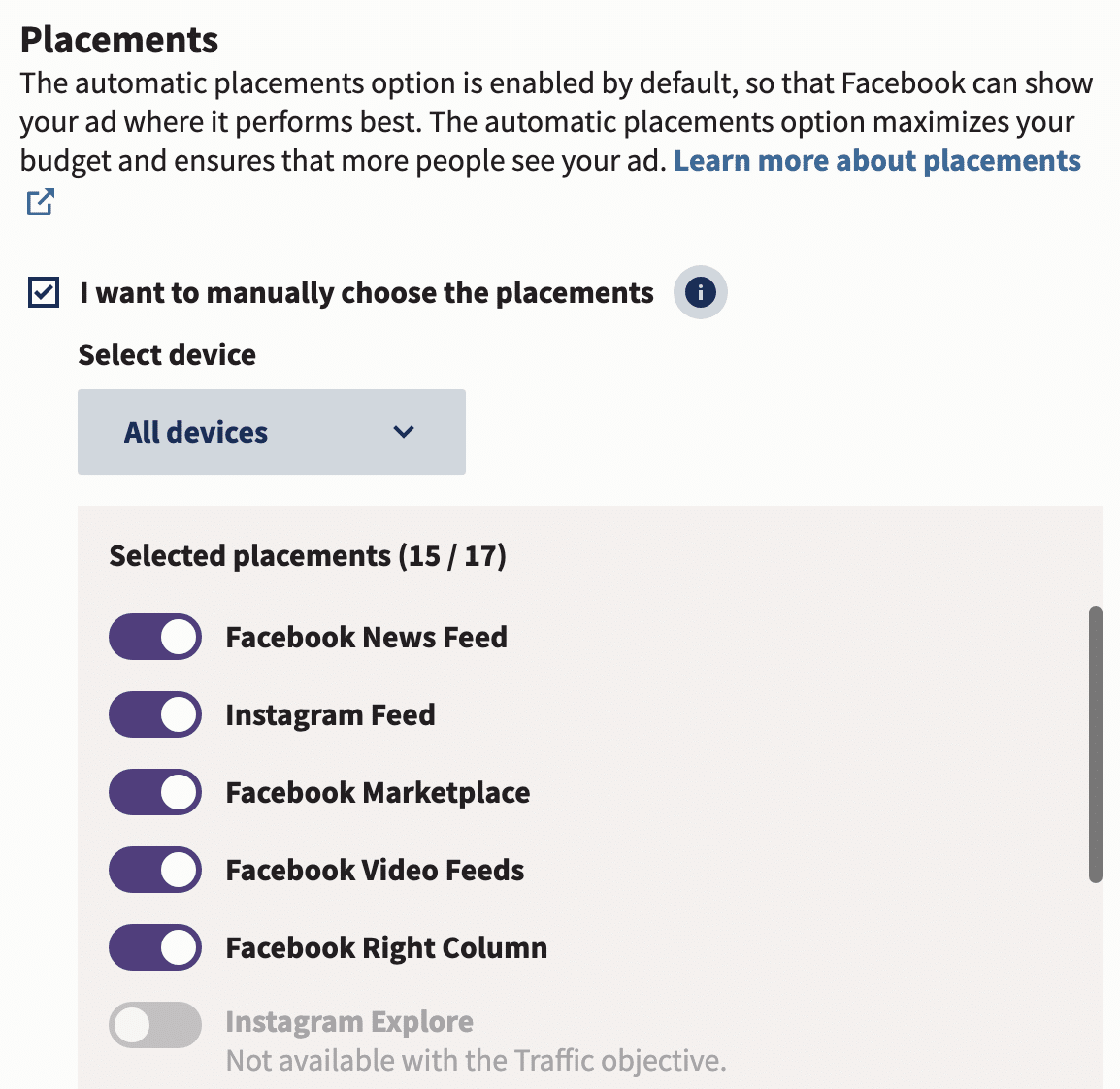This screenshot has width=1120, height=1089.
Task: Click the info icon beside manual placements checkbox
Action: [x=699, y=292]
